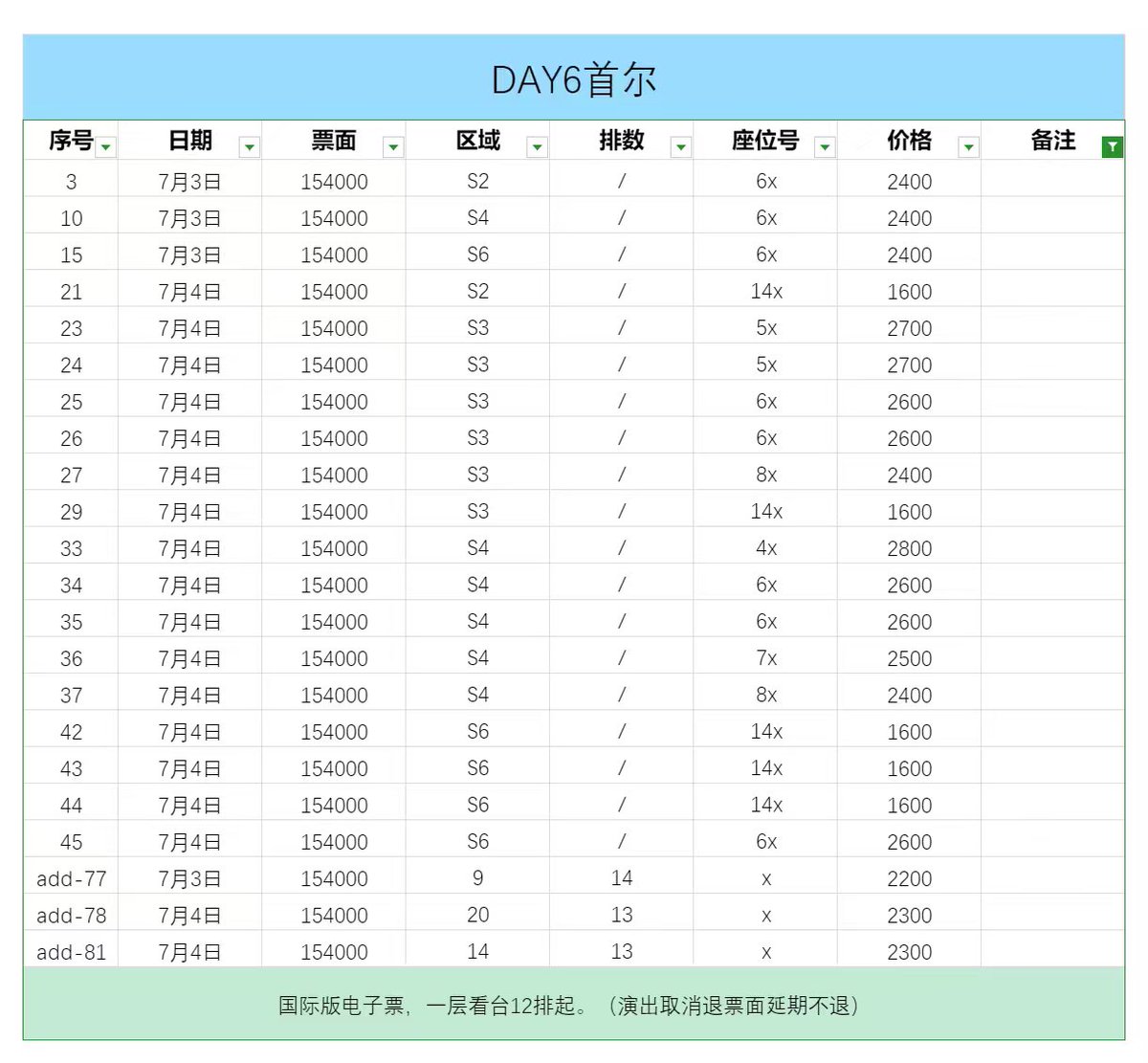Select the footer note about 国际版电子票
Viewport: 1148px width, 1063px height.
coord(574,1005)
